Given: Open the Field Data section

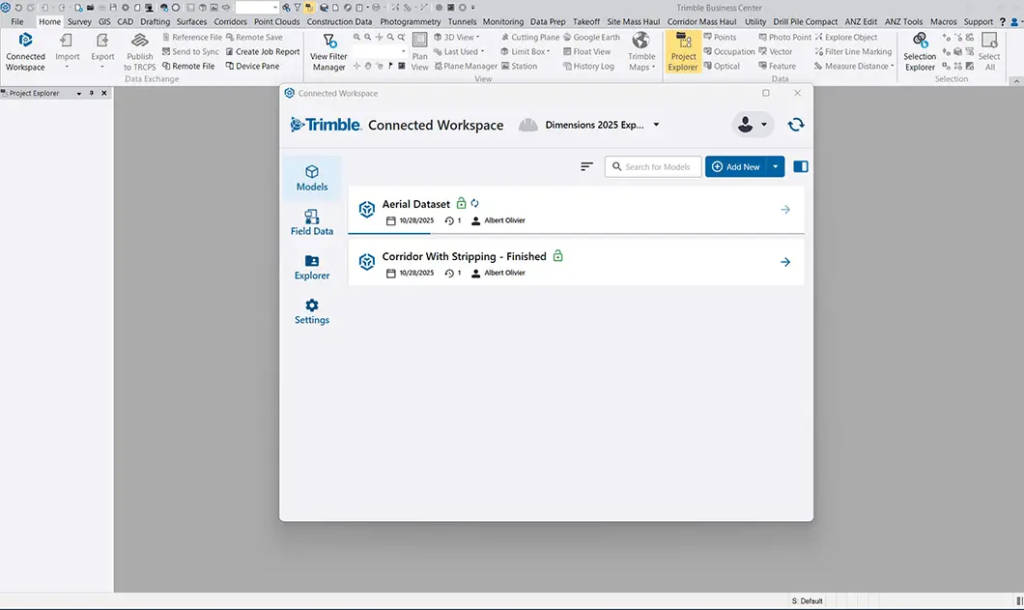Looking at the screenshot, I should [312, 222].
